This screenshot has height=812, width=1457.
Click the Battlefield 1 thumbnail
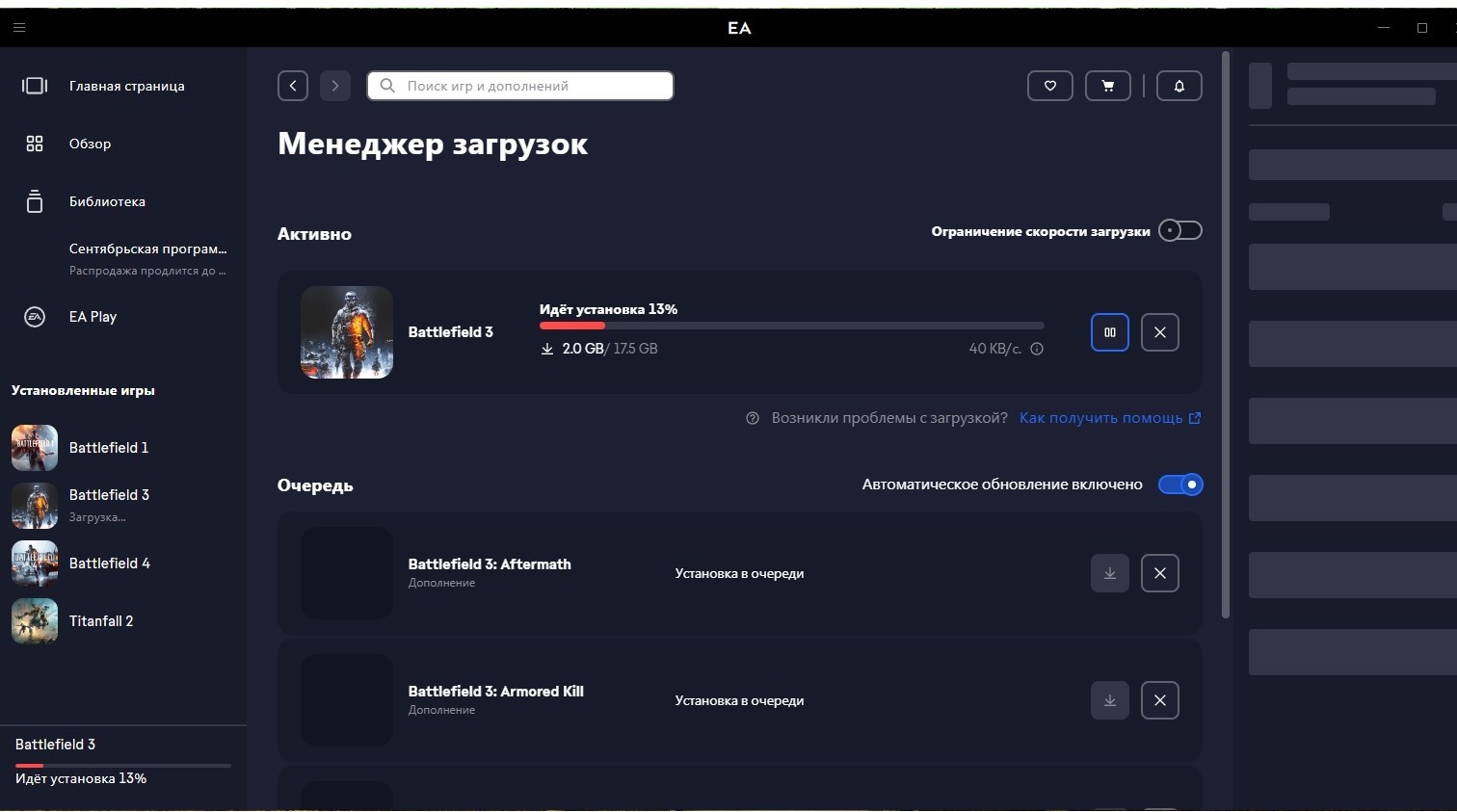[35, 448]
